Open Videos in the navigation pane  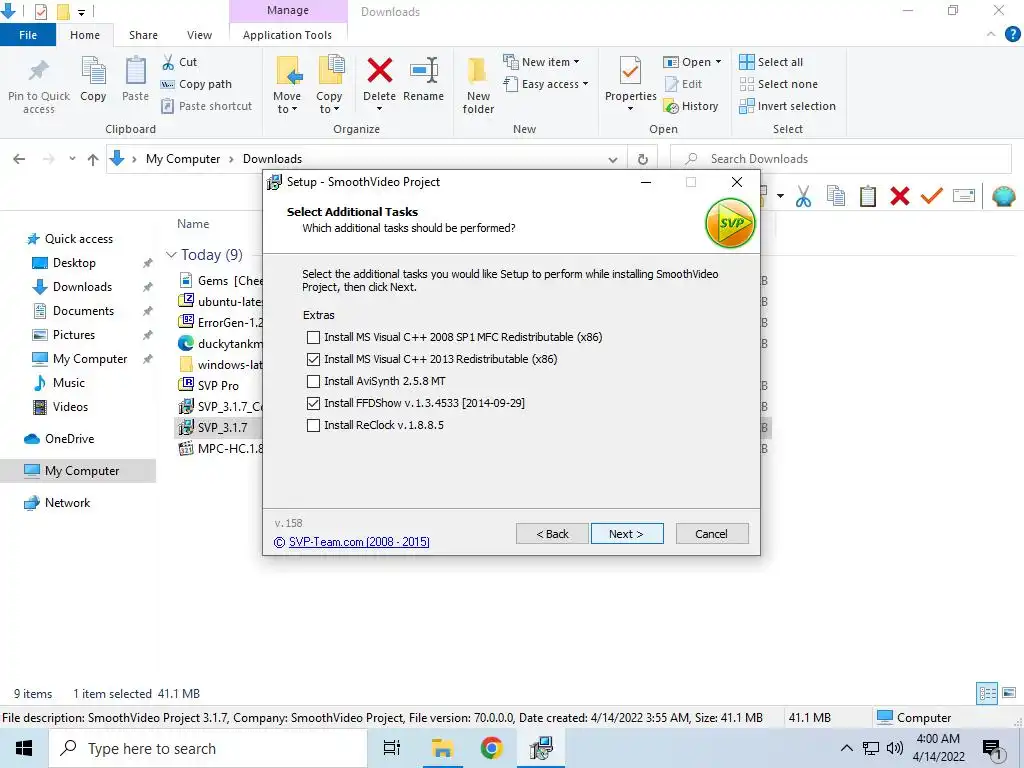70,407
